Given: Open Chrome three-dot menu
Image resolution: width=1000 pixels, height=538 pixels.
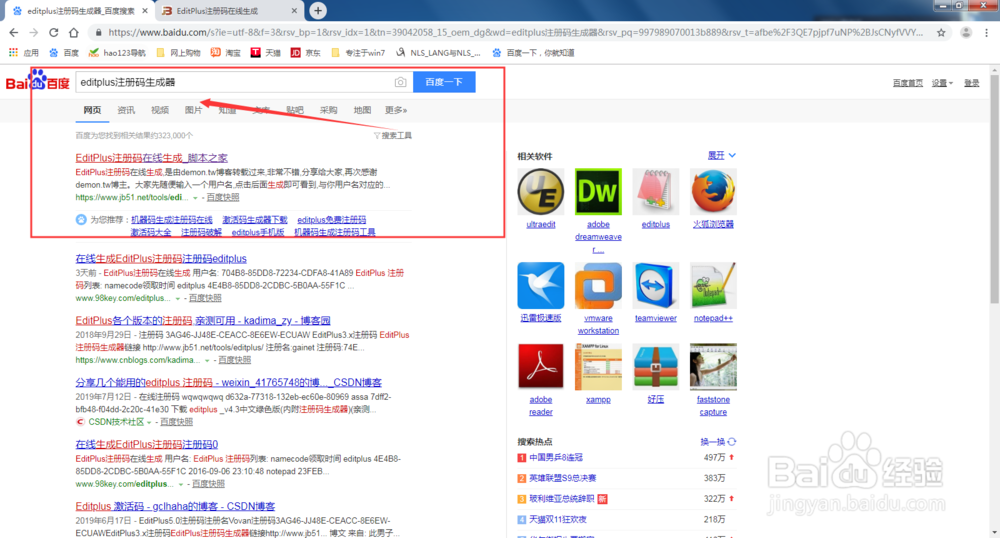Looking at the screenshot, I should pyautogui.click(x=987, y=33).
